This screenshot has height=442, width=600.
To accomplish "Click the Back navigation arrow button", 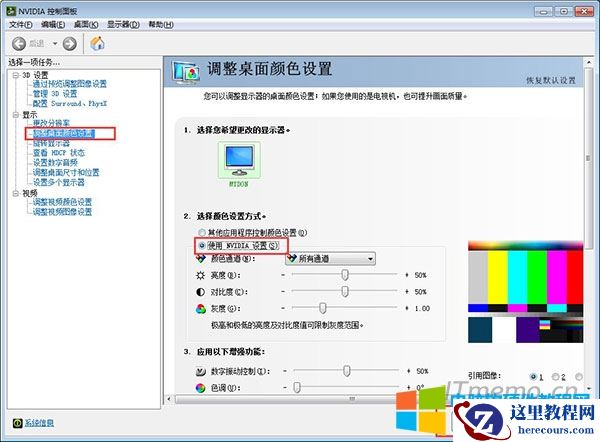I will [19, 44].
